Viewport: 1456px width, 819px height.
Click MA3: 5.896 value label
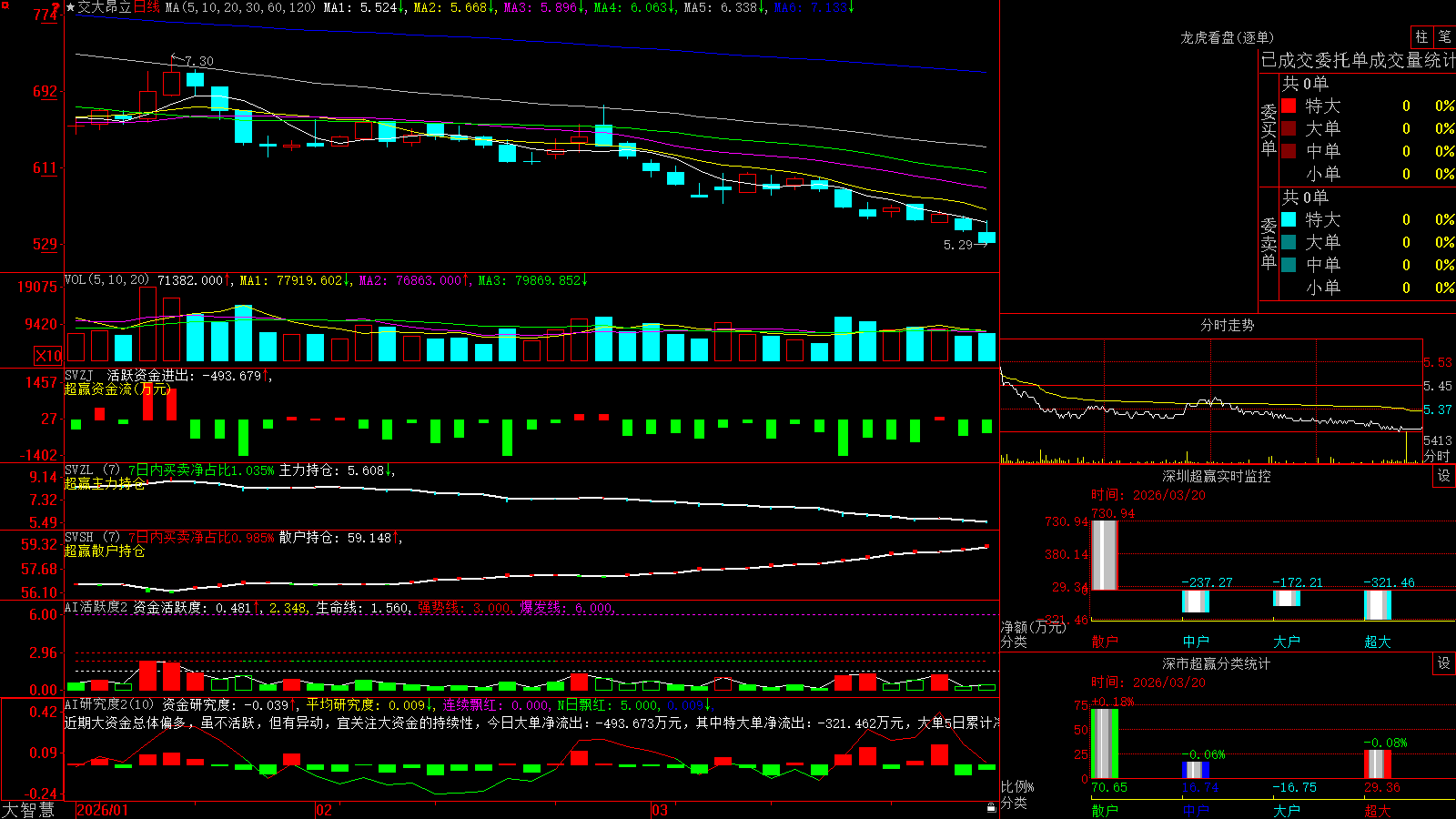pos(544,7)
